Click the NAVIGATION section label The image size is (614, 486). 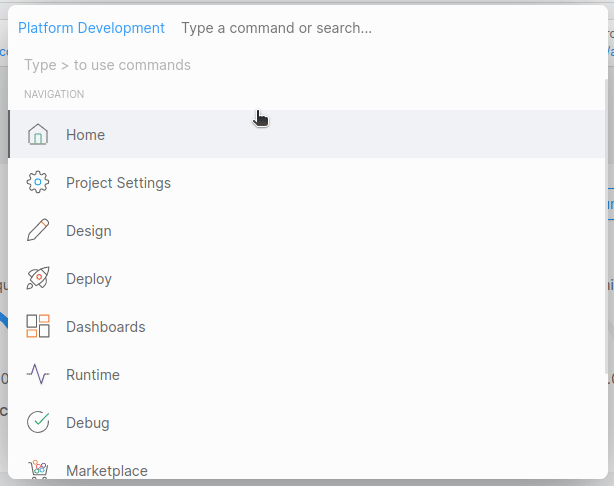click(x=54, y=94)
